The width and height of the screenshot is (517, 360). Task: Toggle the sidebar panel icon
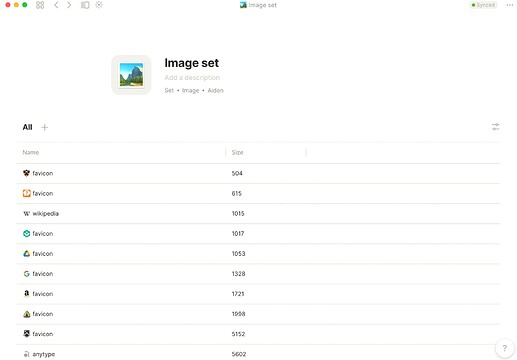coord(85,5)
